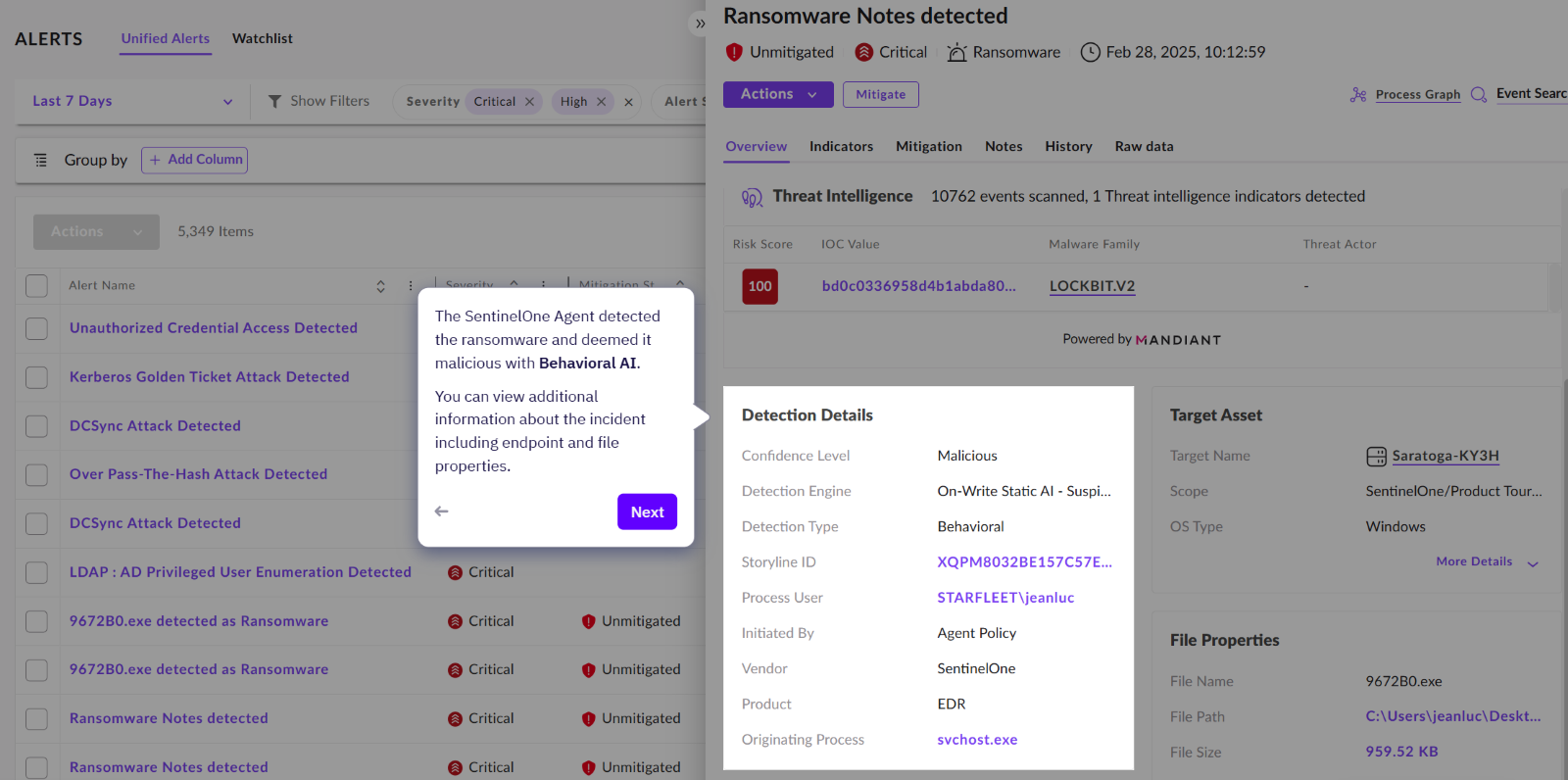Click the clock icon beside the timestamp
The height and width of the screenshot is (780, 1568).
pos(1090,52)
